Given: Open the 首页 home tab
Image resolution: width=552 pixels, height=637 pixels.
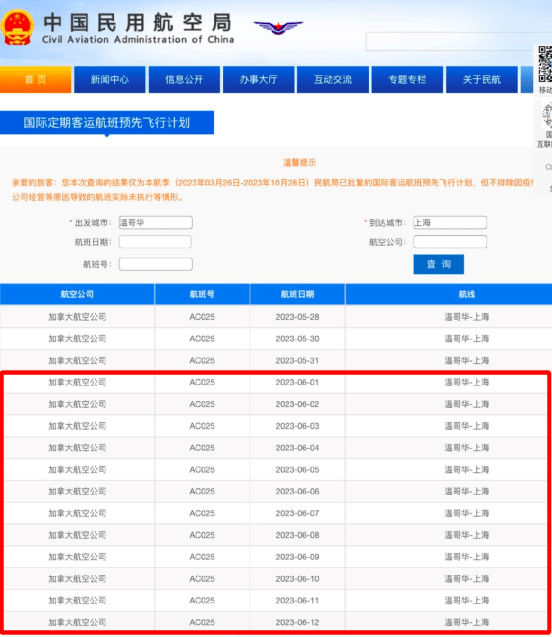Looking at the screenshot, I should pyautogui.click(x=36, y=80).
